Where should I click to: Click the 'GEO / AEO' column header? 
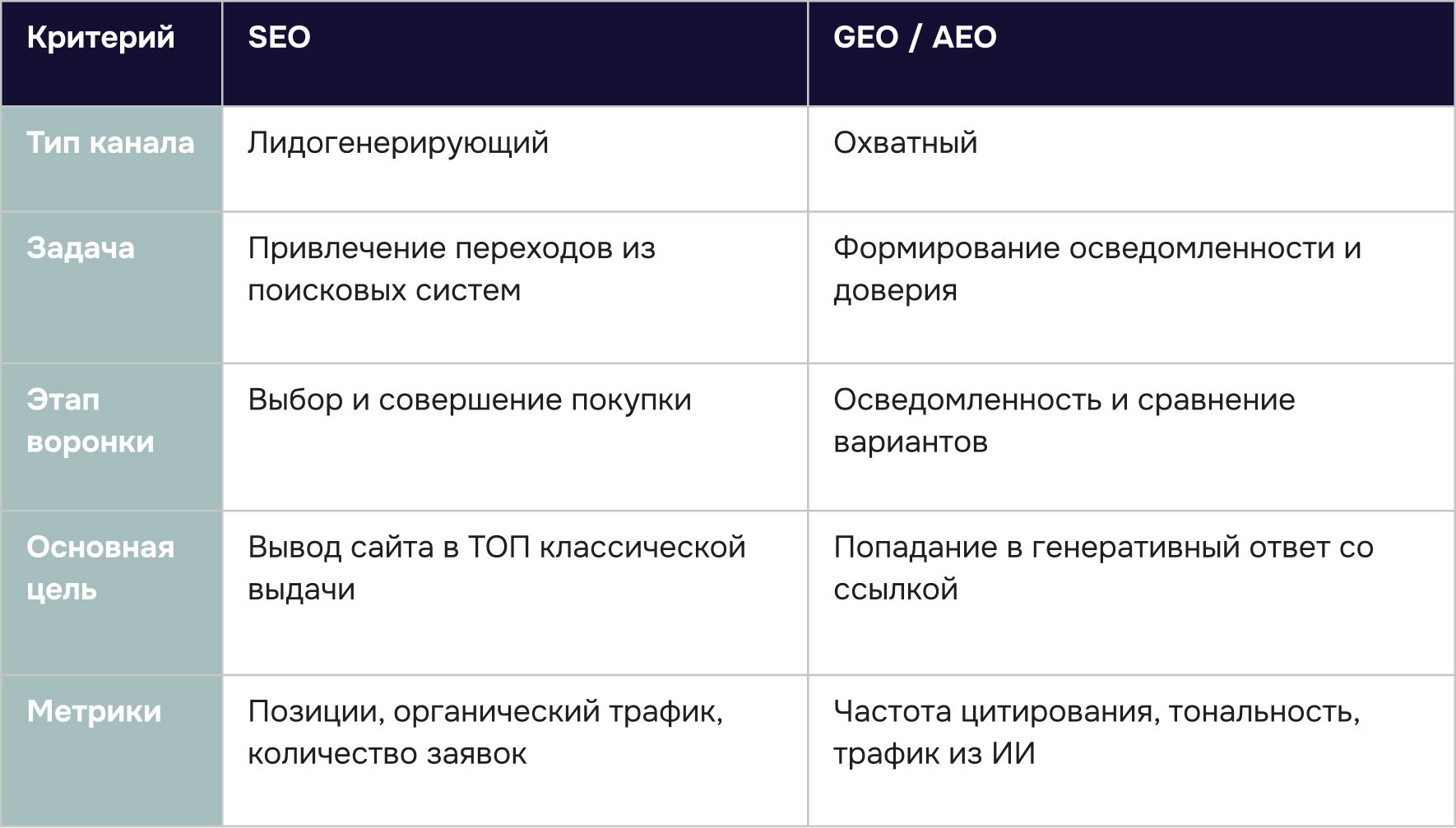[x=1131, y=53]
